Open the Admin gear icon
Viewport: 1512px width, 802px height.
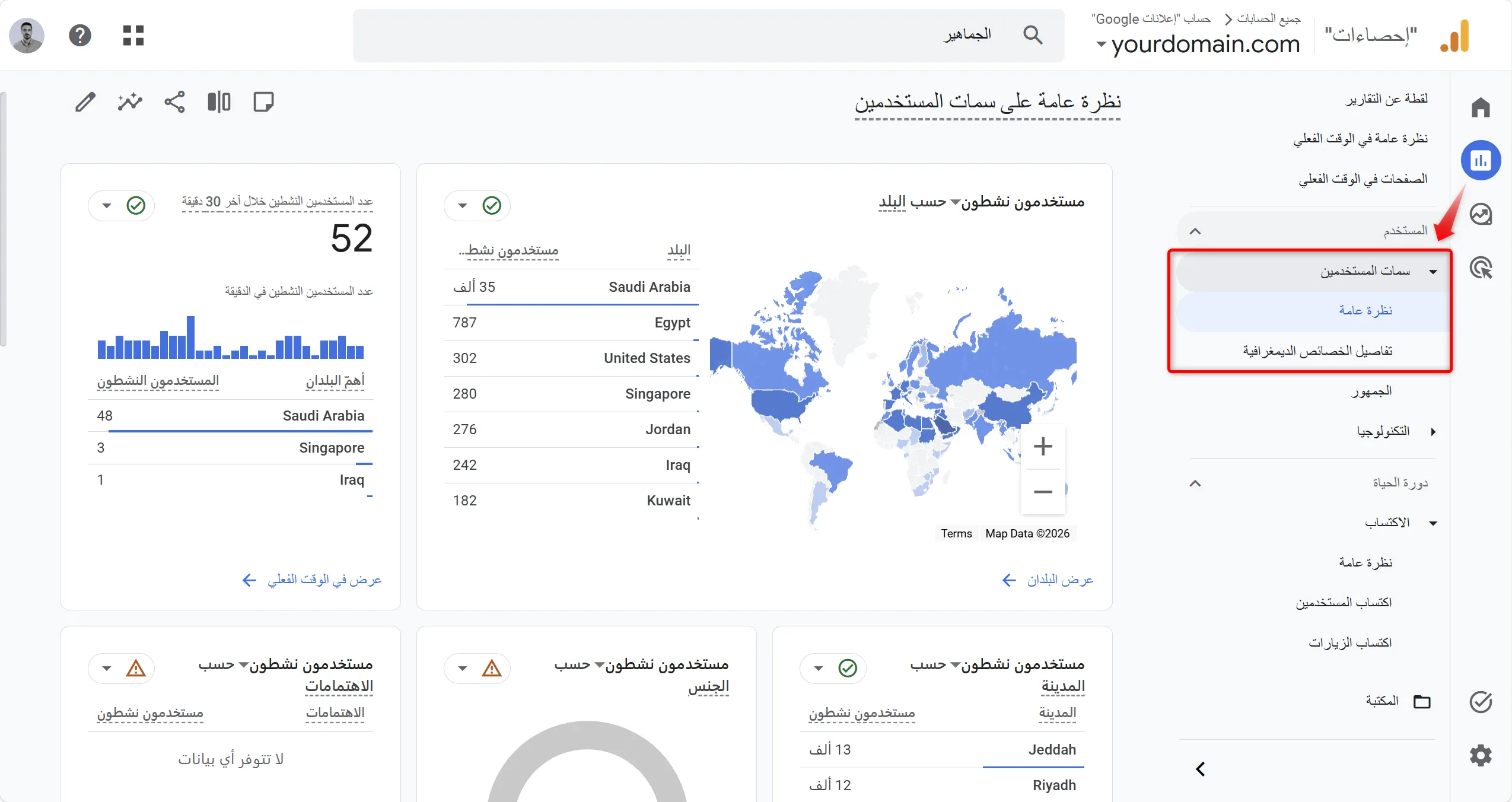1481,755
